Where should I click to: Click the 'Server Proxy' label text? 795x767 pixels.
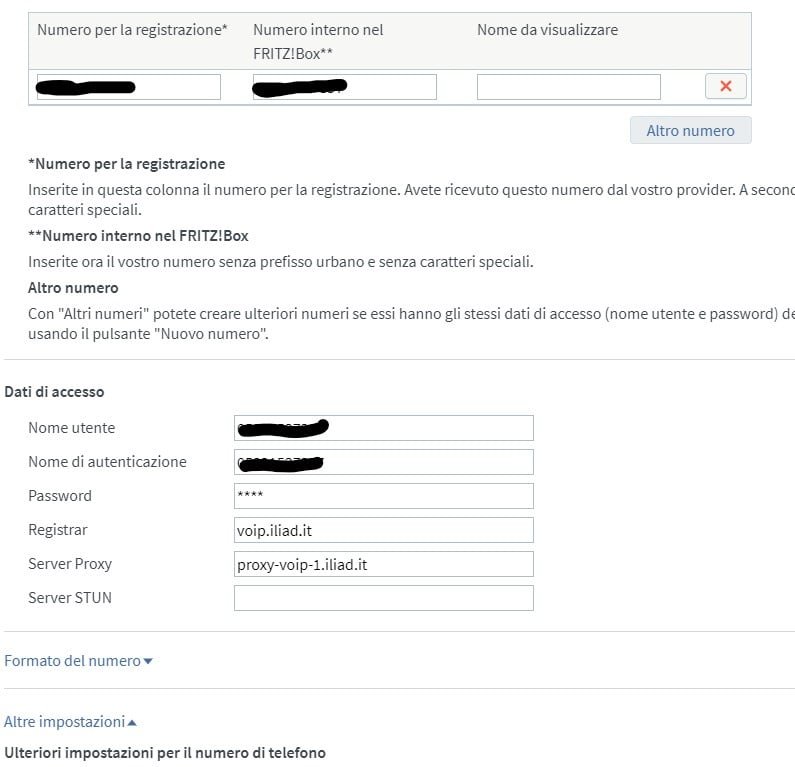click(70, 564)
